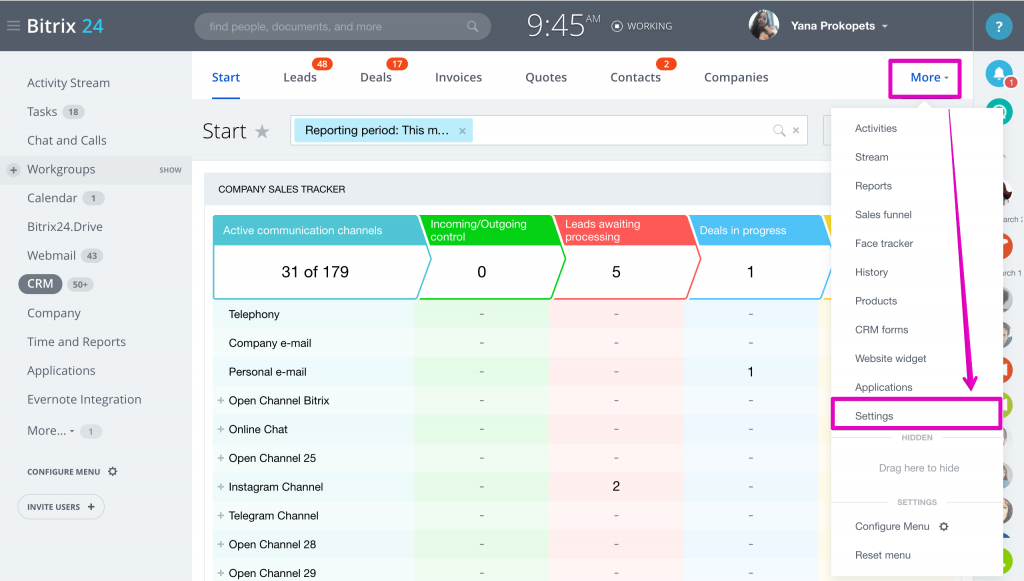Open the help question mark icon
This screenshot has width=1024, height=581.
click(999, 27)
